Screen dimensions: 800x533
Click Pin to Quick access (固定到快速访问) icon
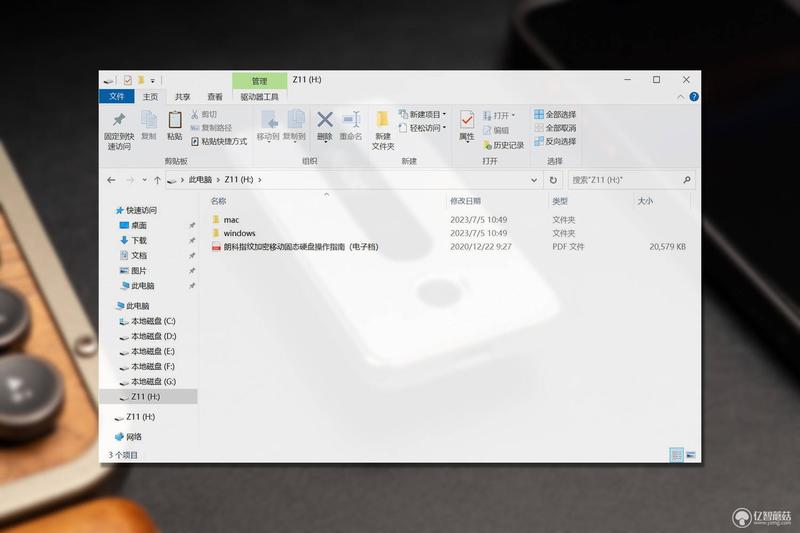119,120
